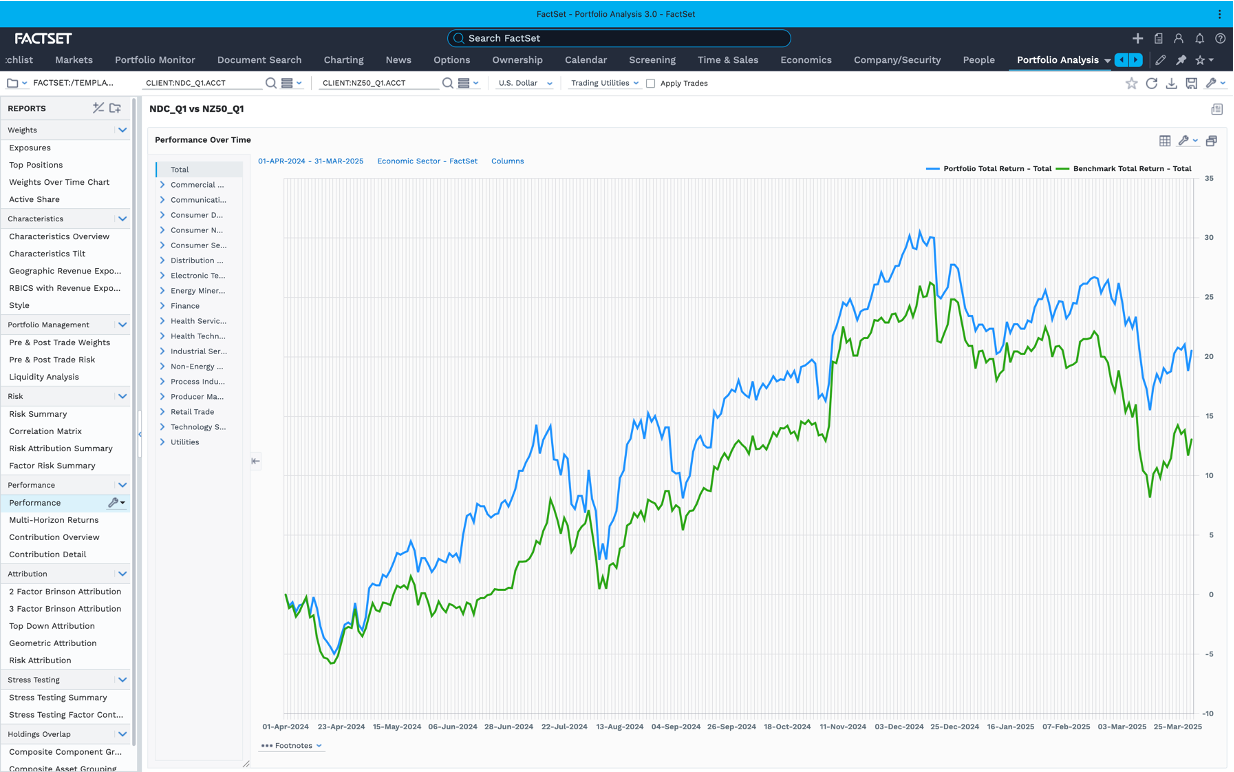Open the help question mark icon

click(1220, 38)
